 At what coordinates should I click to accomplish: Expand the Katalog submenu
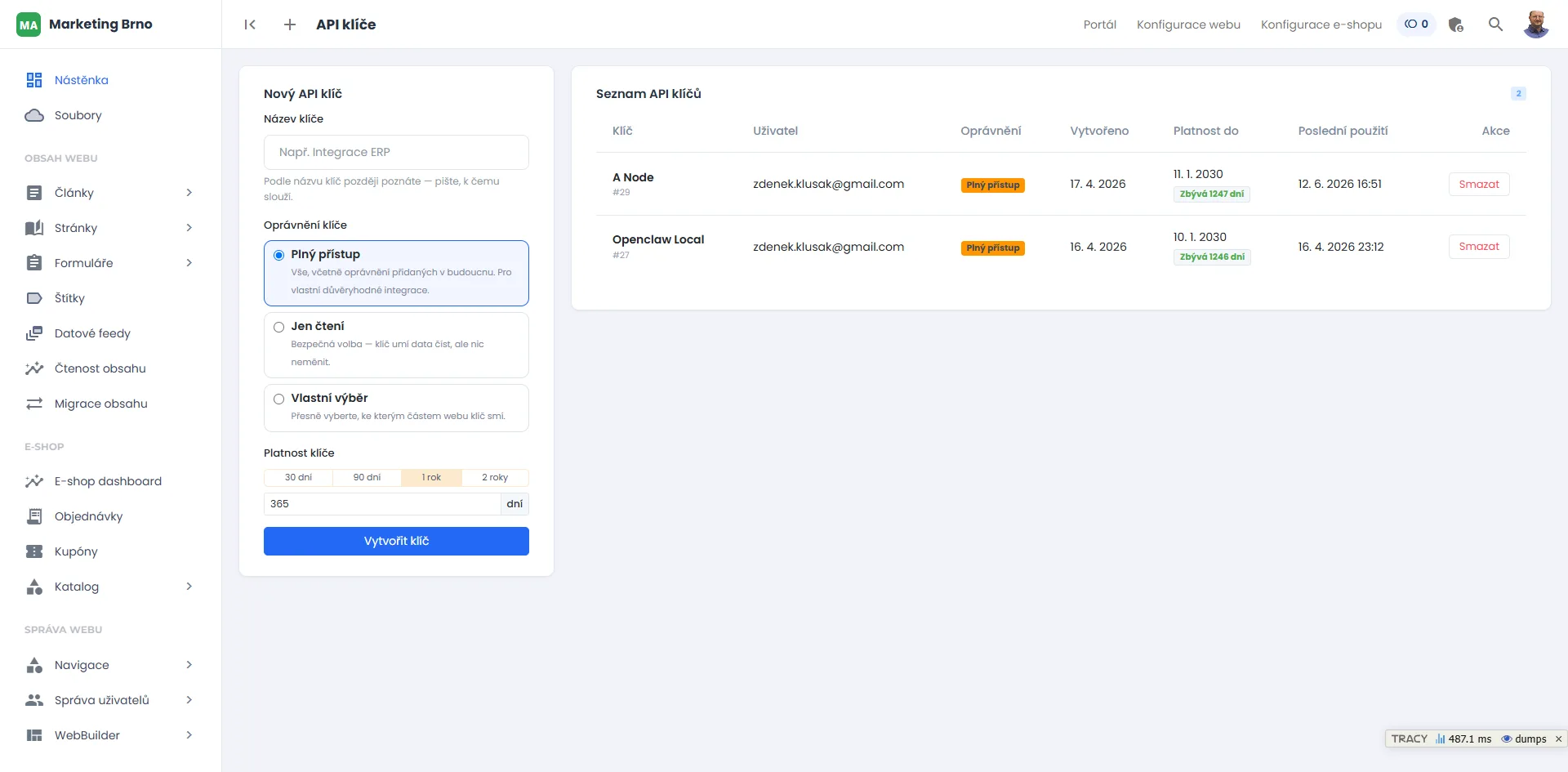(x=189, y=587)
